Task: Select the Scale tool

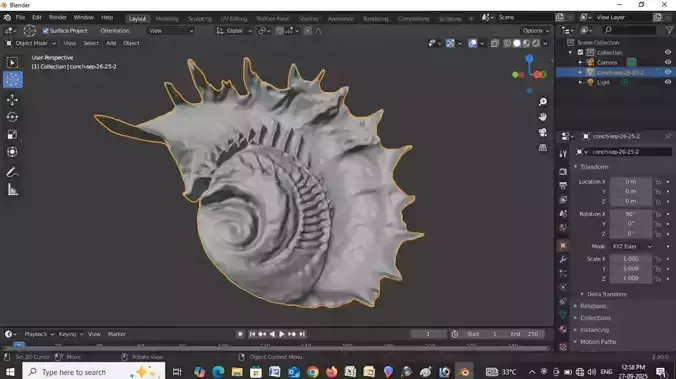Action: click(12, 135)
